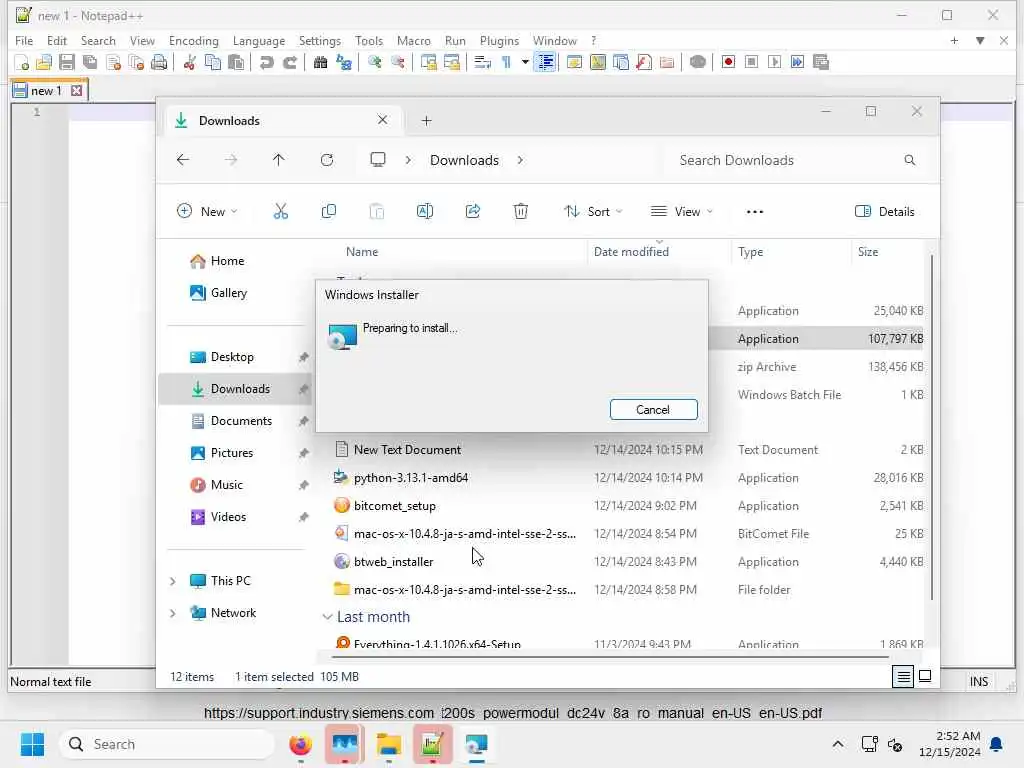Viewport: 1024px width, 768px height.
Task: Click the Share icon in Explorer command bar
Action: [473, 211]
